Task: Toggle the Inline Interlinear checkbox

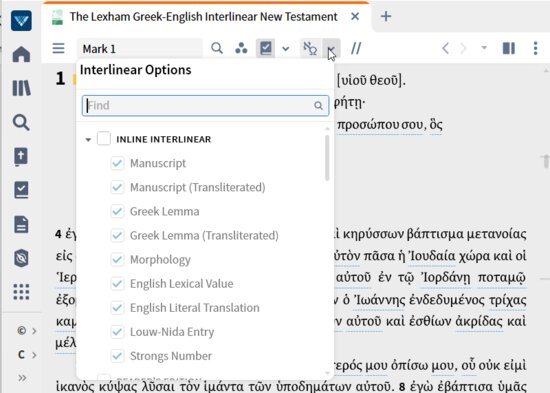Action: coord(104,138)
